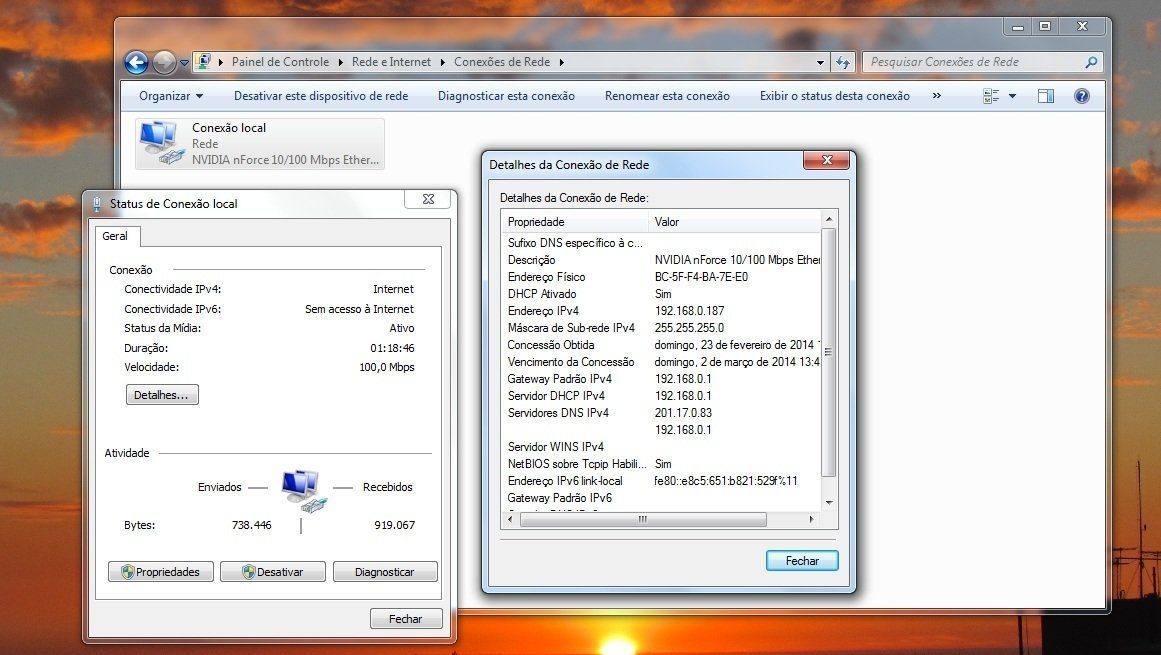1161x655 pixels.
Task: Go back with the blue Back arrow
Action: tap(136, 63)
